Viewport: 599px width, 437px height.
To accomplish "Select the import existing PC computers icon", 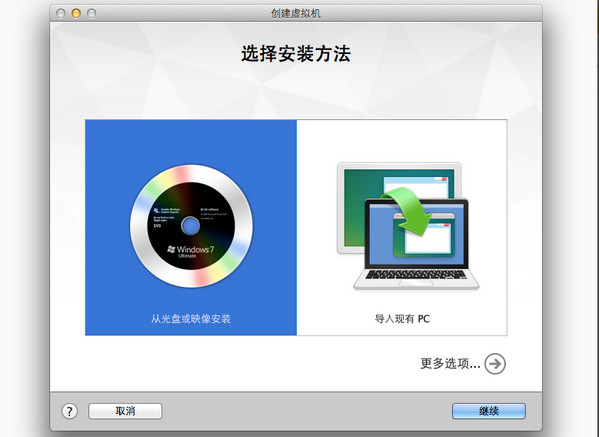I will click(408, 226).
